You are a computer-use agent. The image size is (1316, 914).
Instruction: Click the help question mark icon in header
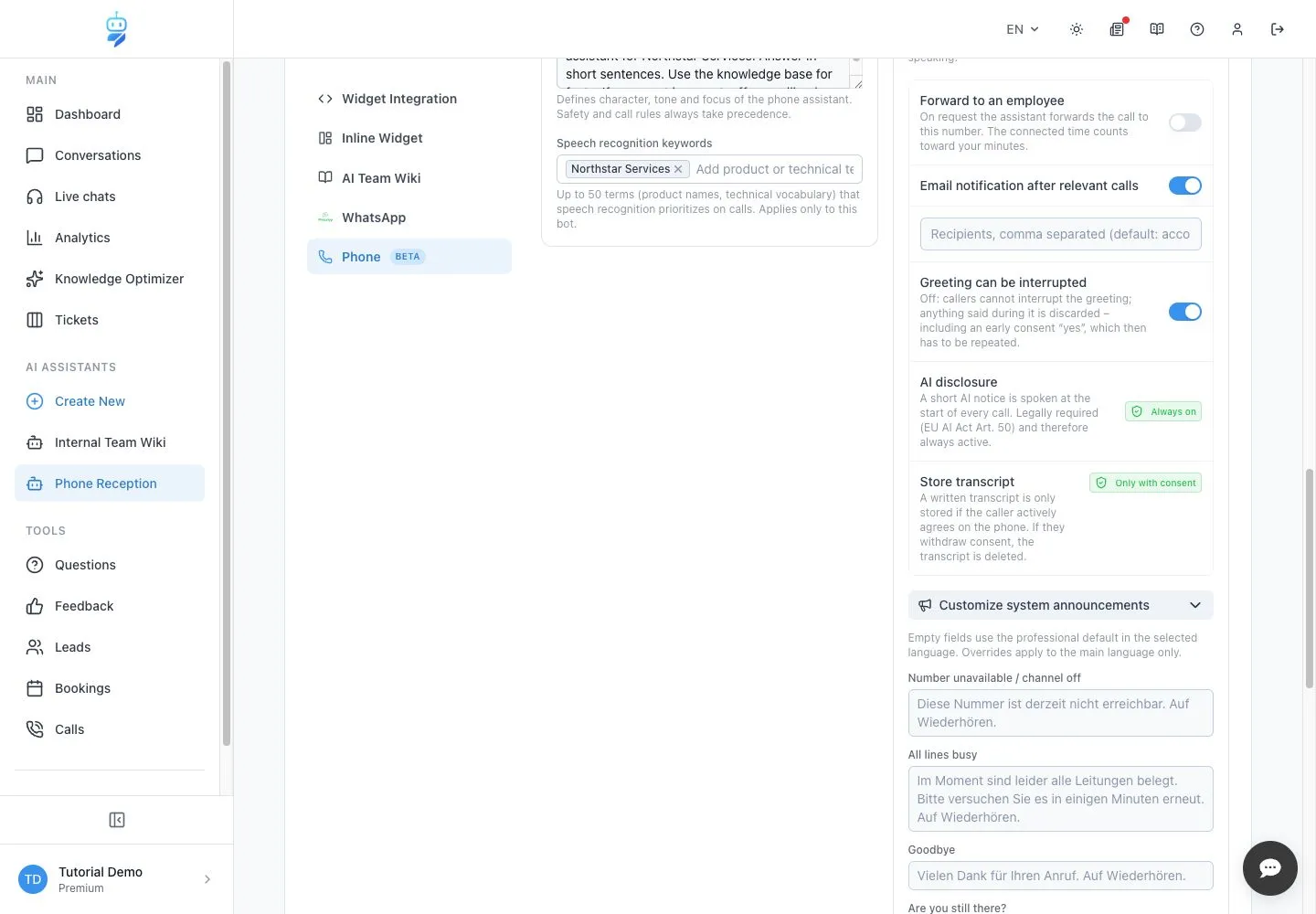(x=1197, y=29)
